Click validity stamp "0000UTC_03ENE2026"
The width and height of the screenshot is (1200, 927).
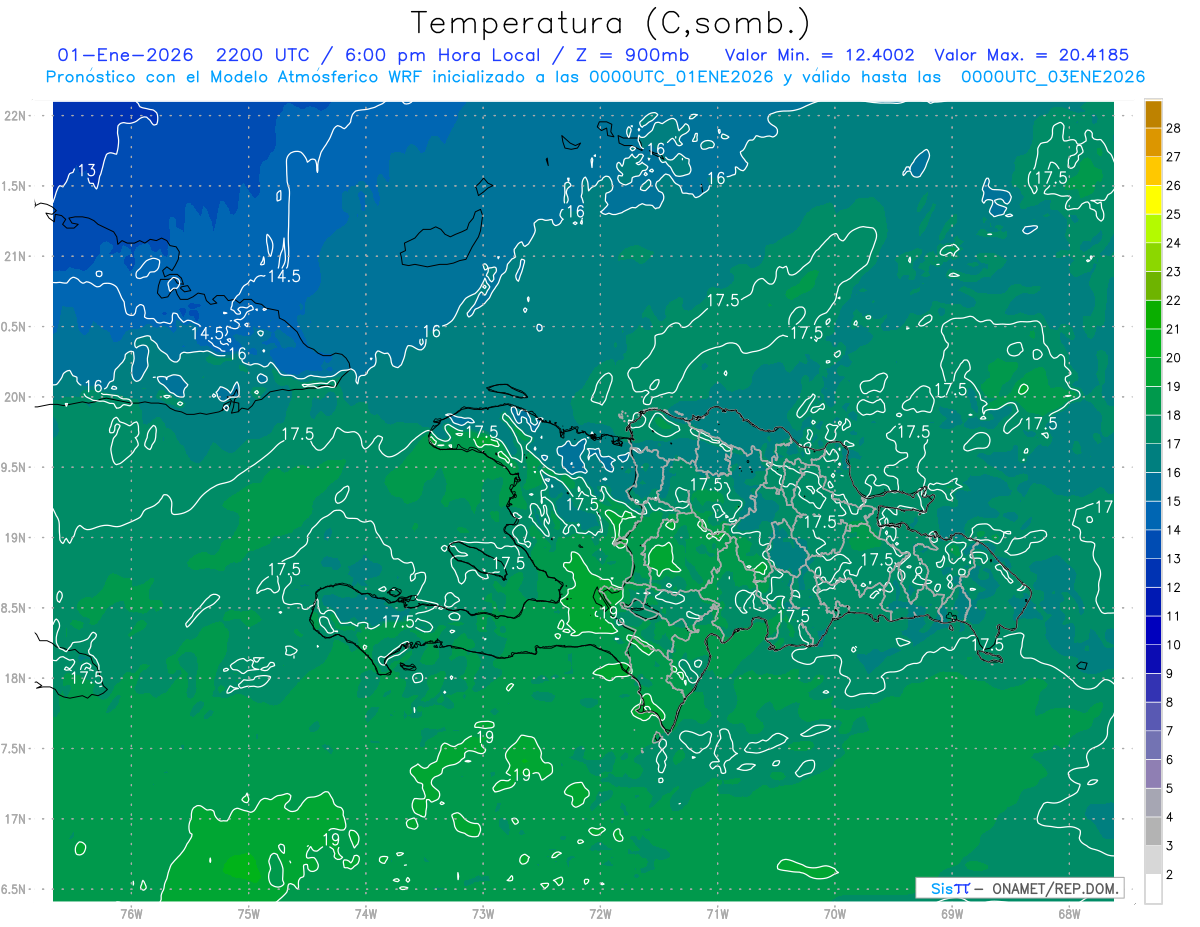pos(1052,77)
